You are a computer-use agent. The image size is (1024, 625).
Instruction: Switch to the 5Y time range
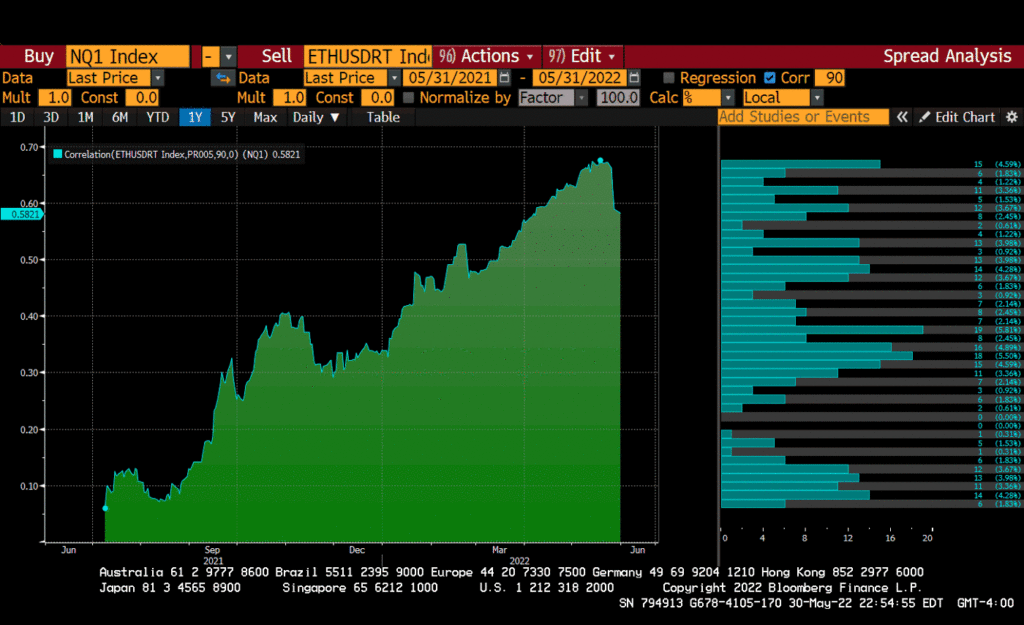point(228,117)
